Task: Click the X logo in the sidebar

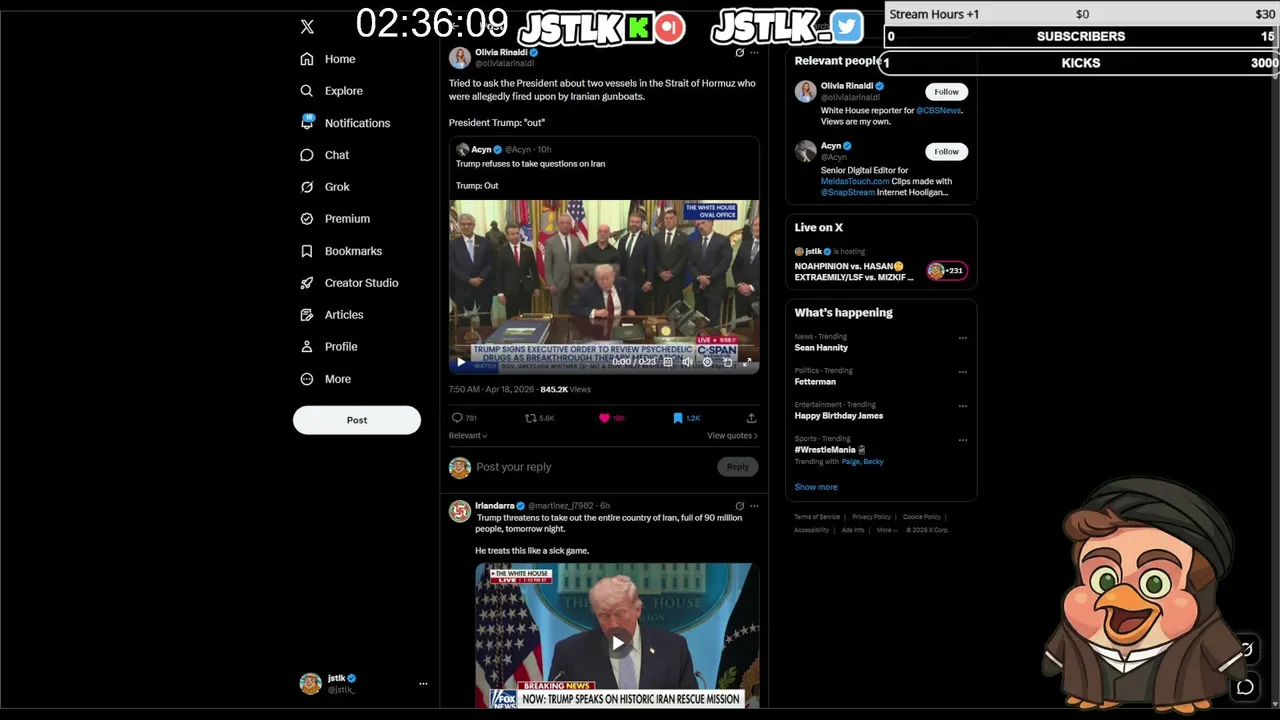Action: point(307,27)
